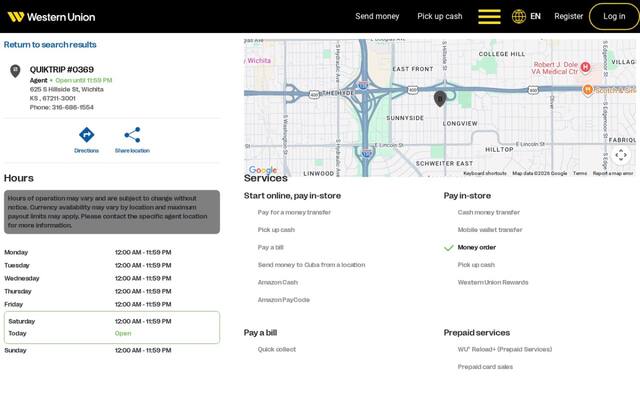This screenshot has width=640, height=400.
Task: Click the black map marker pin
Action: (x=440, y=99)
